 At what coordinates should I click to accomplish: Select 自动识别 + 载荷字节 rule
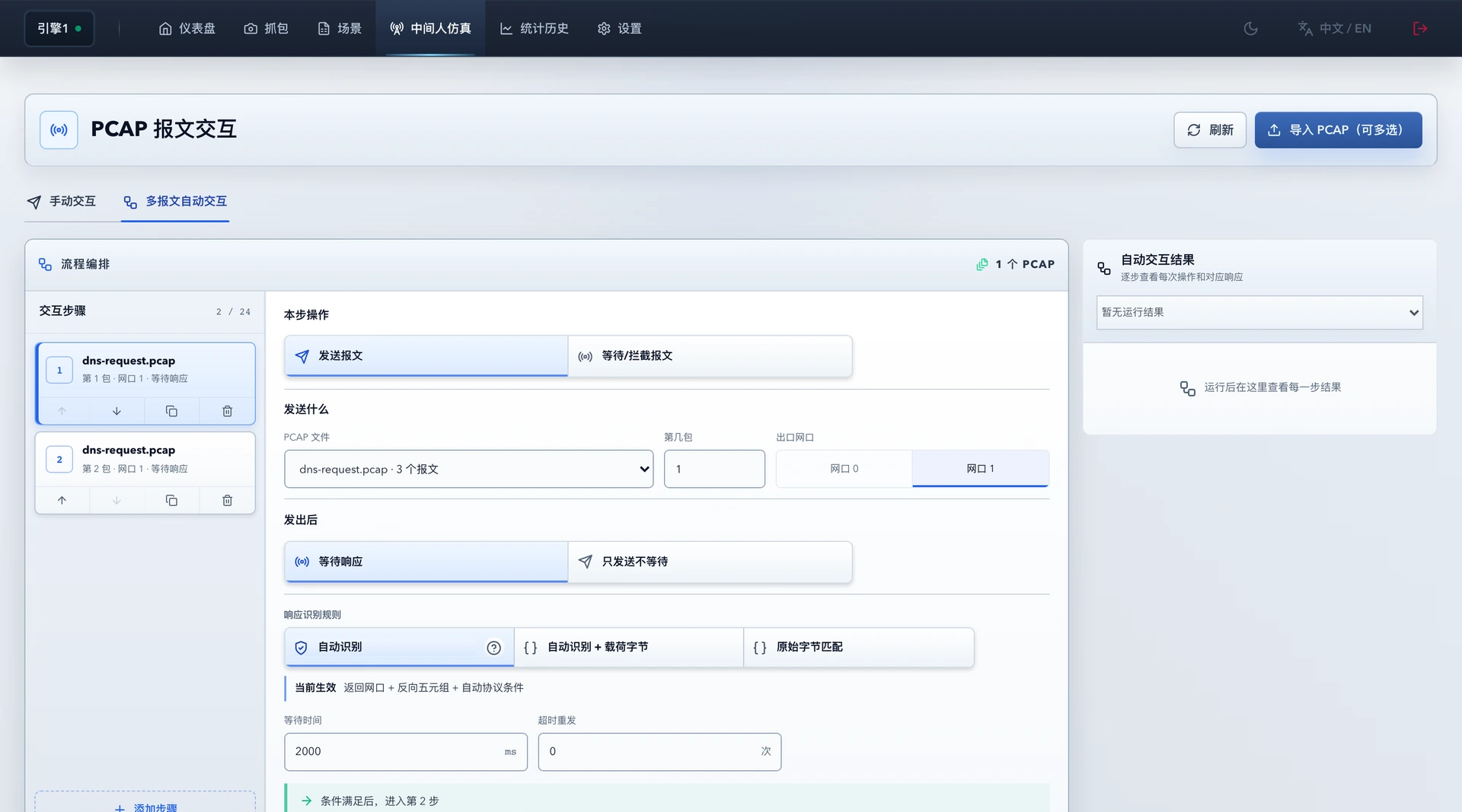pos(629,648)
